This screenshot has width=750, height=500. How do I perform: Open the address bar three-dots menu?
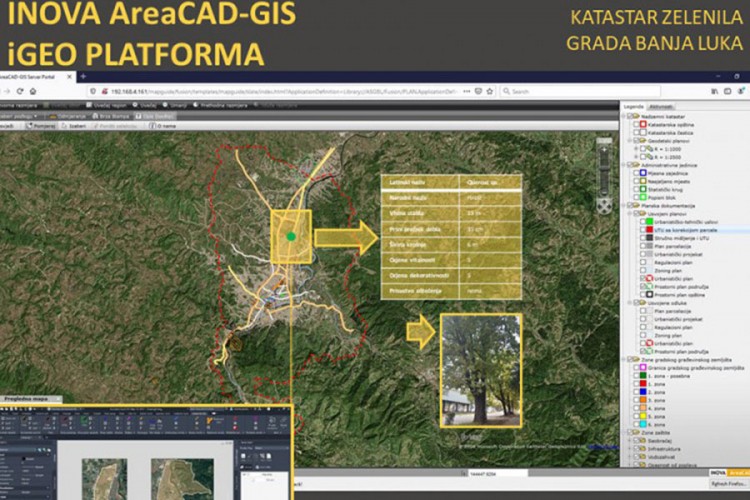point(466,91)
